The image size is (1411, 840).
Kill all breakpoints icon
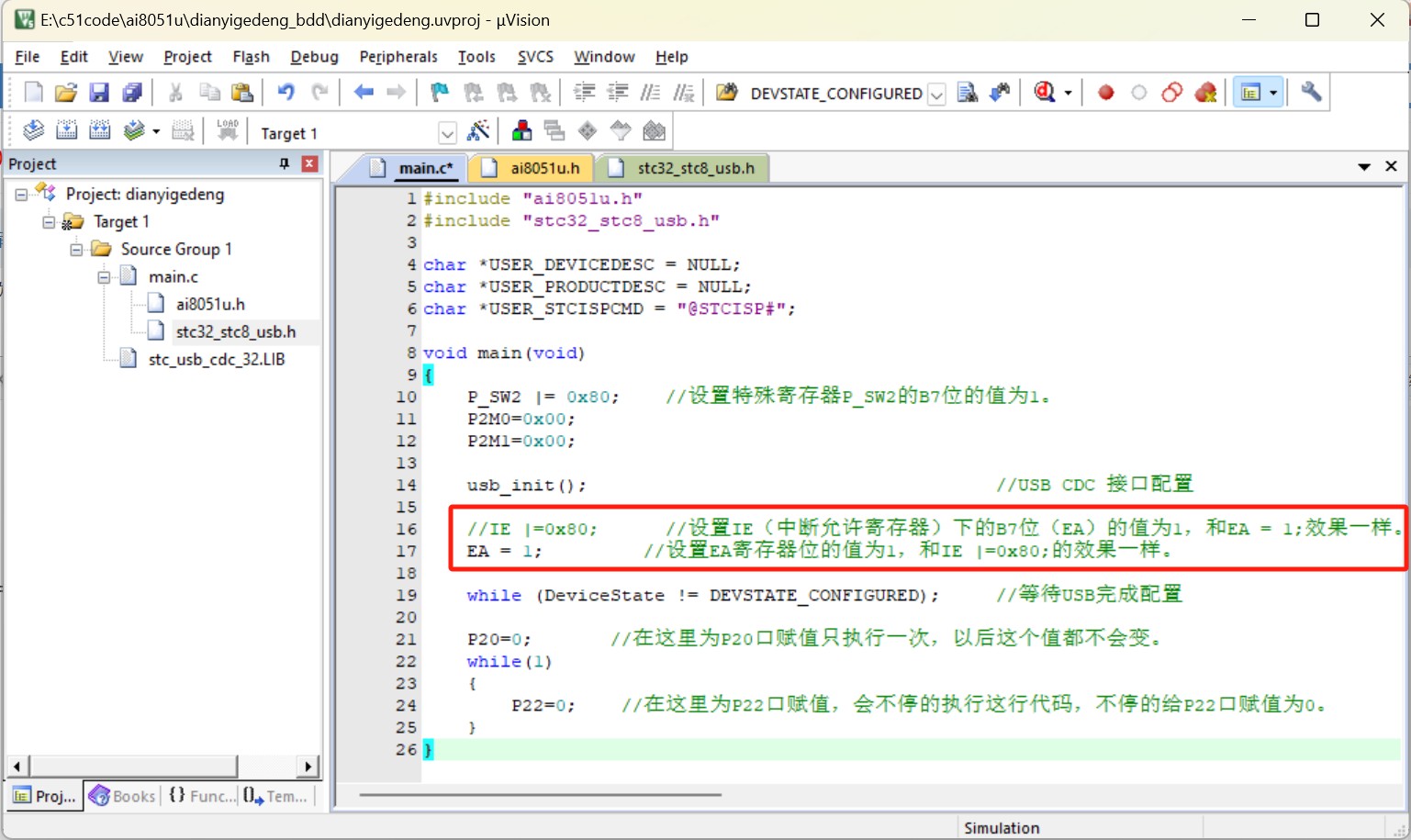point(1205,92)
